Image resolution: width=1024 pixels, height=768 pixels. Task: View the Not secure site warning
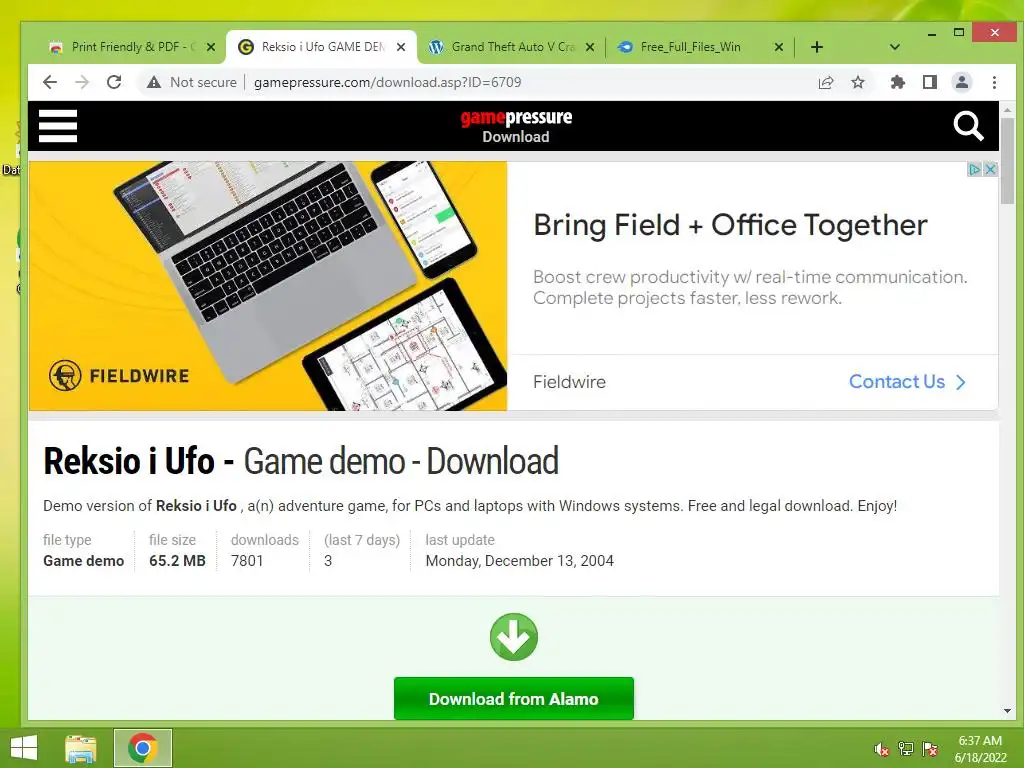tap(191, 82)
